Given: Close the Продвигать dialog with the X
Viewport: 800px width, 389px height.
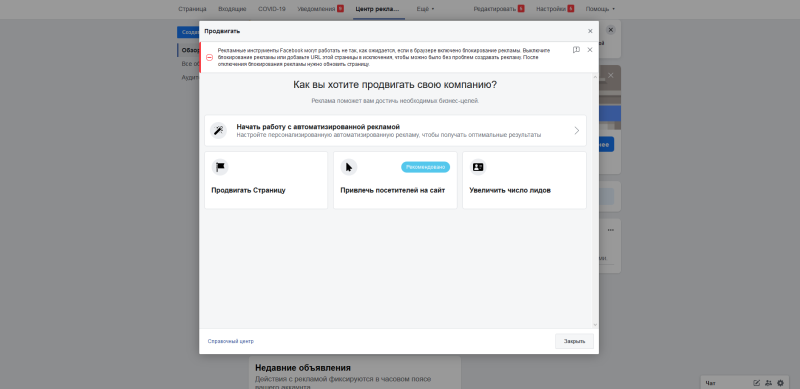Looking at the screenshot, I should pos(590,31).
